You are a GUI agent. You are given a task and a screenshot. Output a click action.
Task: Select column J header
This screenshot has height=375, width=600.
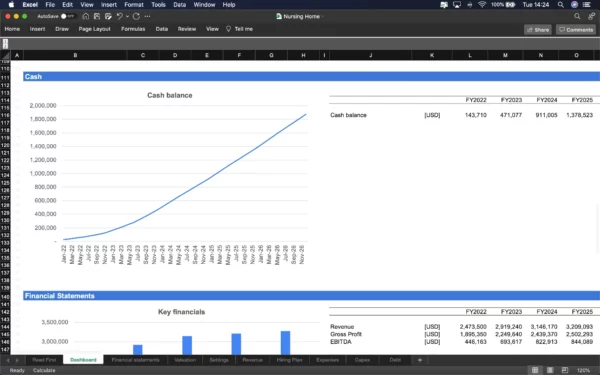[370, 55]
